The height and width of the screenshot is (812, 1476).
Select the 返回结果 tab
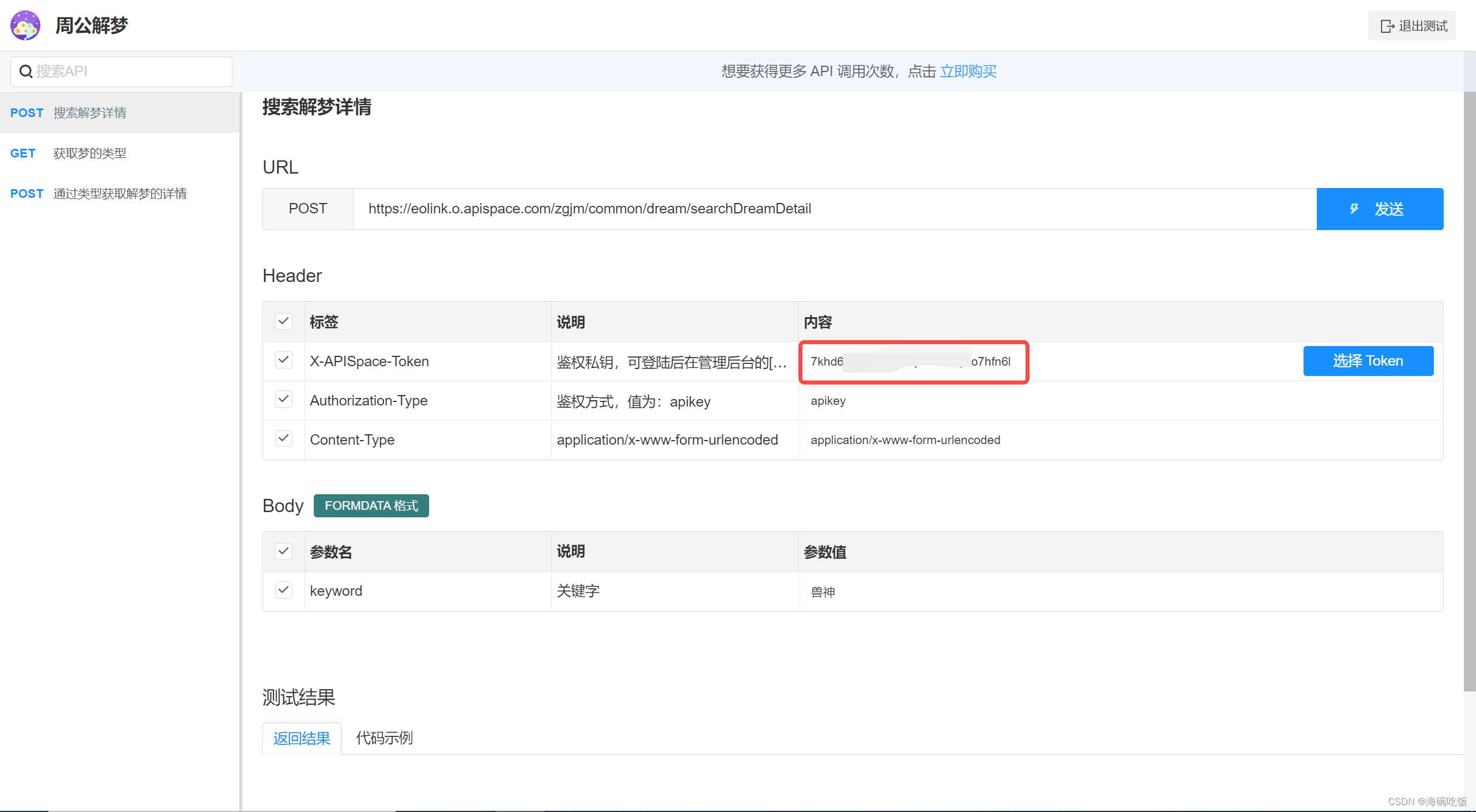pos(302,738)
